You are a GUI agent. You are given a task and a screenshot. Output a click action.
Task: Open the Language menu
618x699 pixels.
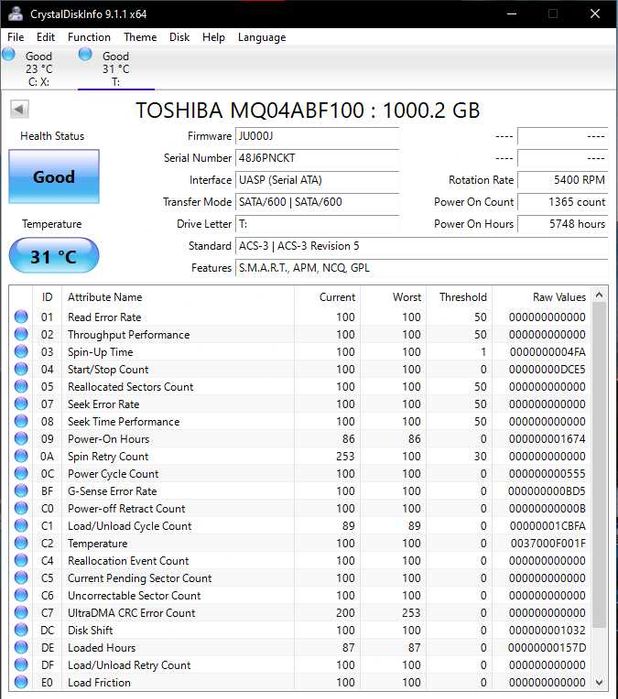coord(262,37)
